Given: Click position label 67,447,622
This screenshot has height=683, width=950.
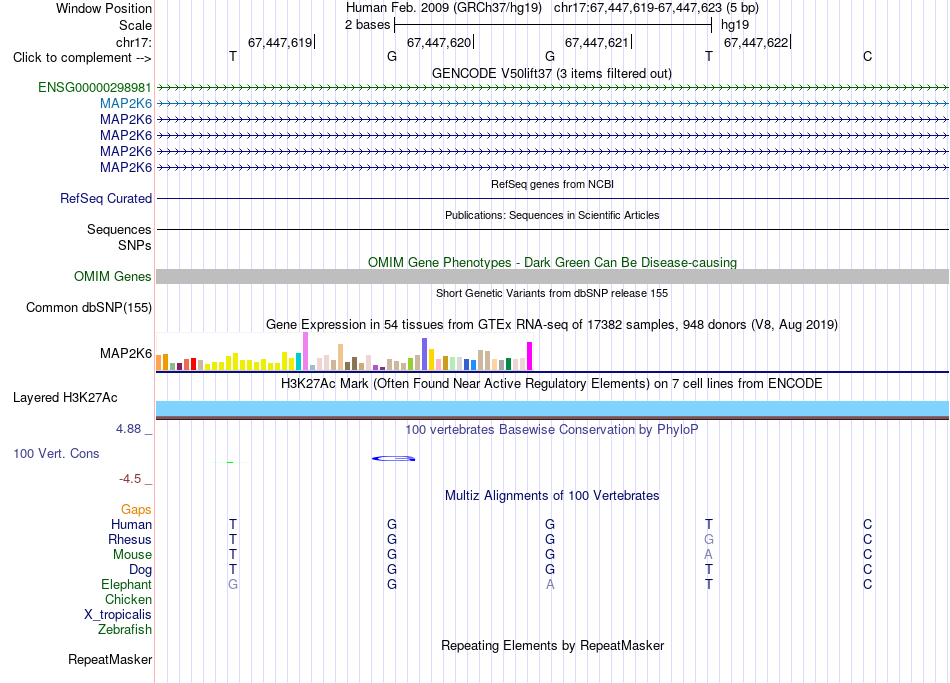Looking at the screenshot, I should coord(756,42).
